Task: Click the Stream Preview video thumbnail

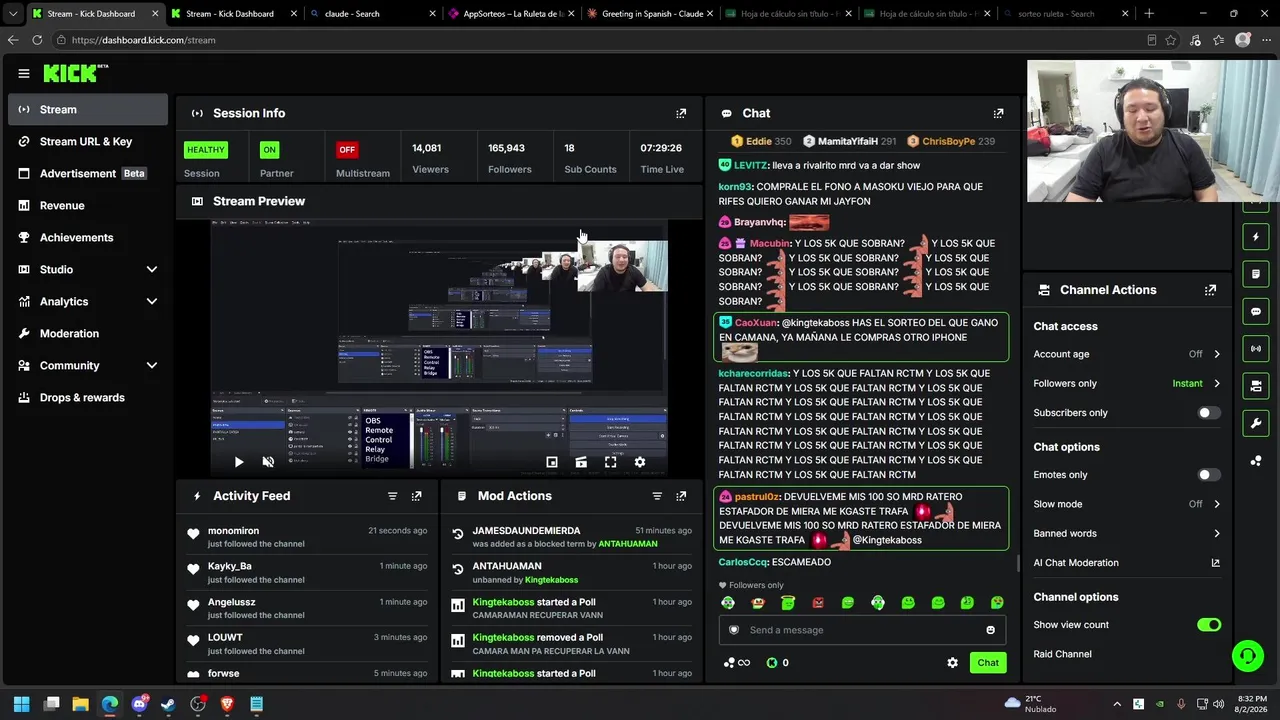Action: pos(439,347)
